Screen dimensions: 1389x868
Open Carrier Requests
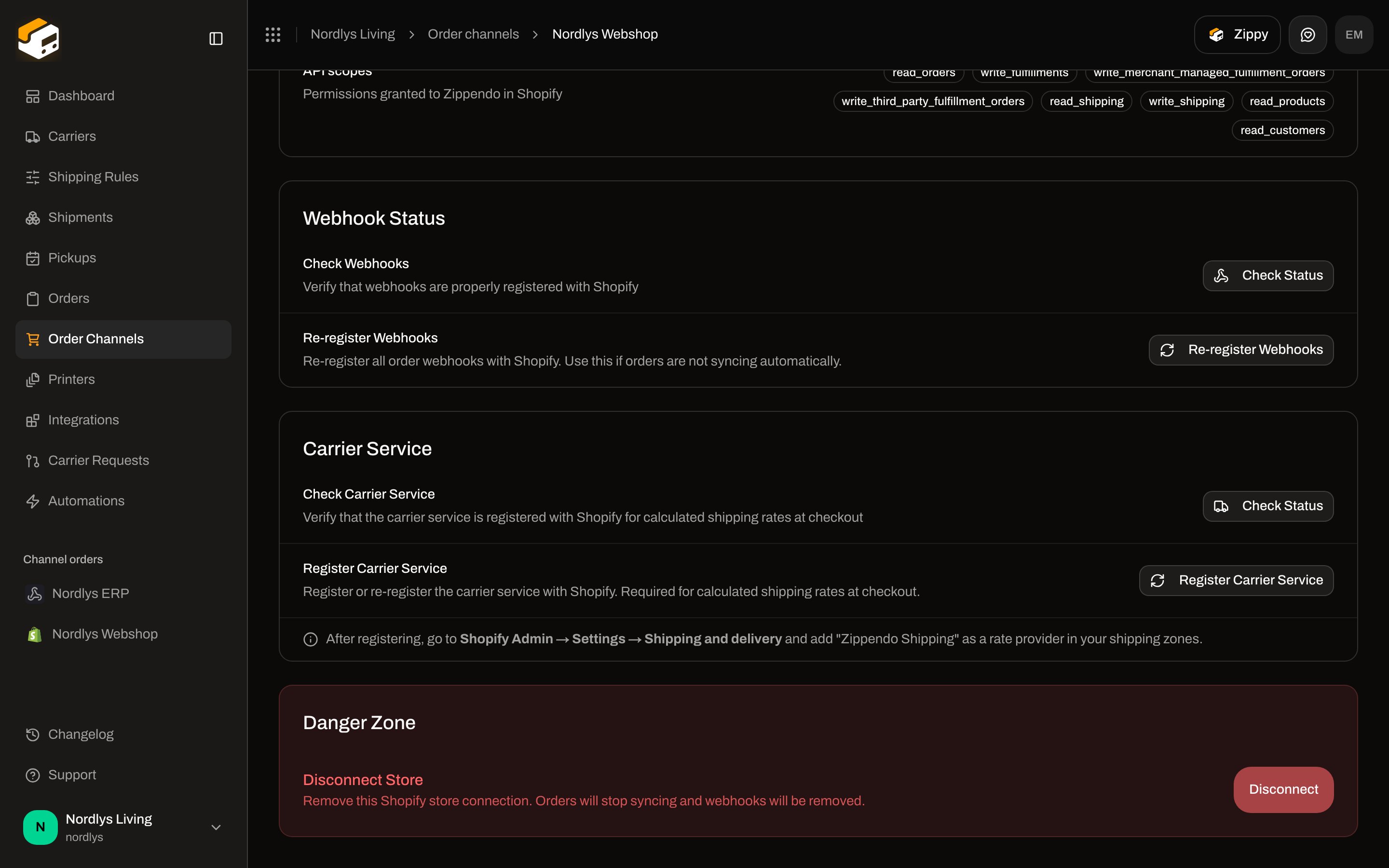coord(123,461)
